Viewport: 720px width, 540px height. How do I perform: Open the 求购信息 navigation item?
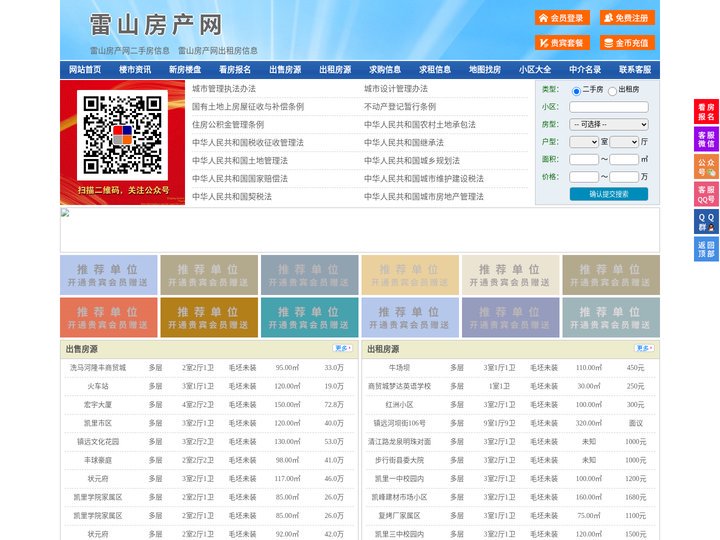[x=385, y=70]
